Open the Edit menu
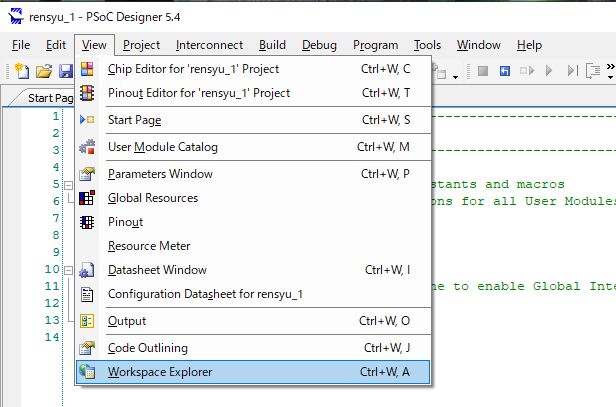616x407 pixels. (56, 45)
